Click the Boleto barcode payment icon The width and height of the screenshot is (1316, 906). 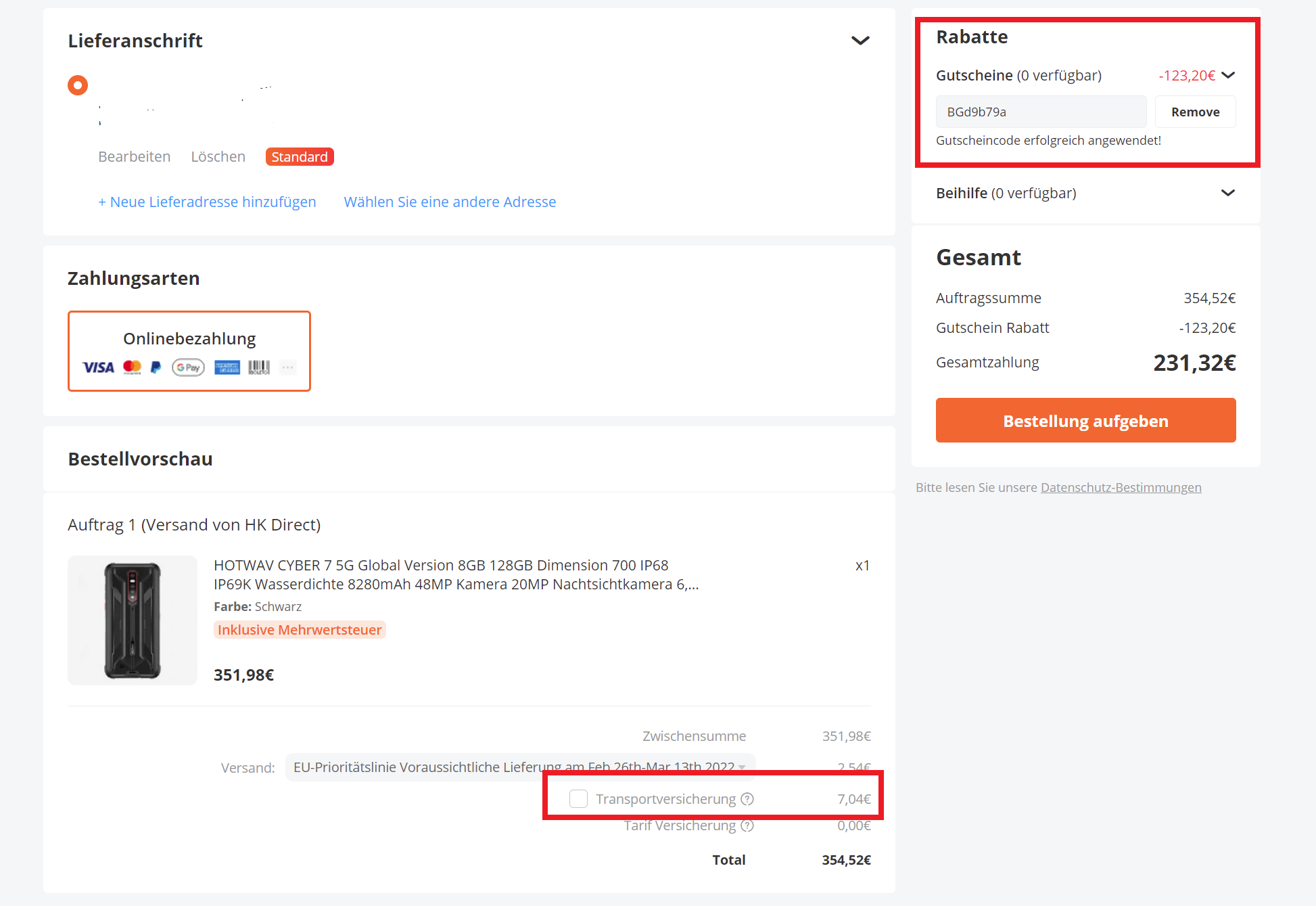[x=259, y=367]
